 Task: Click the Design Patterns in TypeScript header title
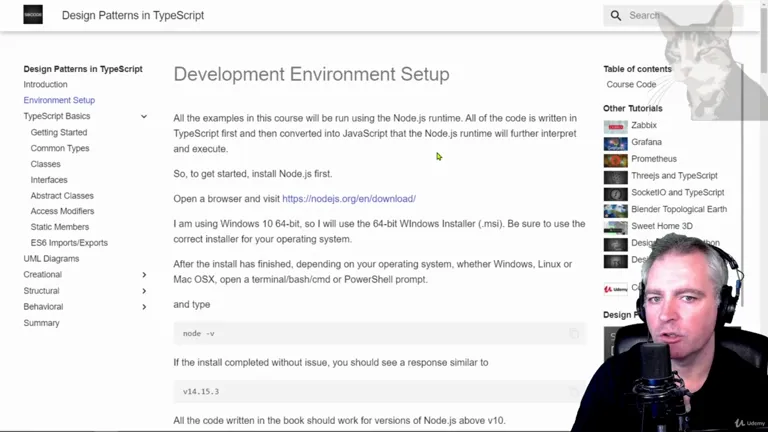tap(133, 15)
